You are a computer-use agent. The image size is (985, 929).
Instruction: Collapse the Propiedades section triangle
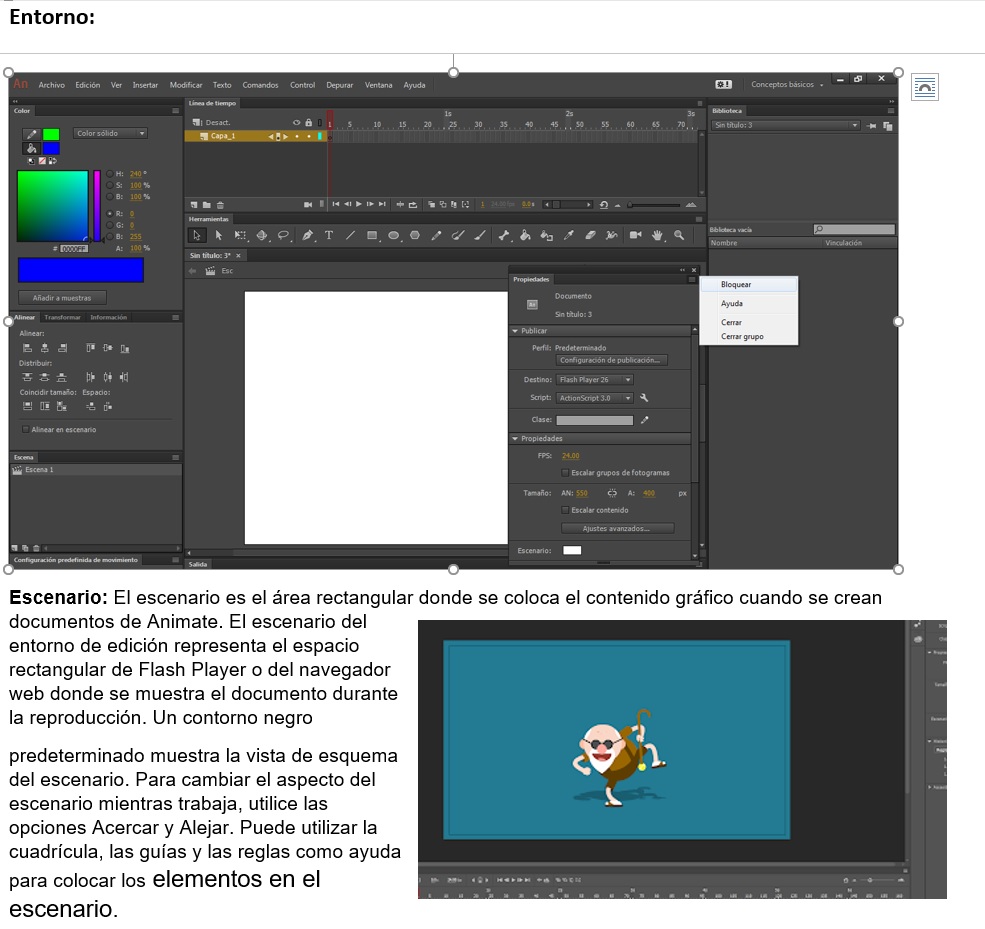click(515, 438)
